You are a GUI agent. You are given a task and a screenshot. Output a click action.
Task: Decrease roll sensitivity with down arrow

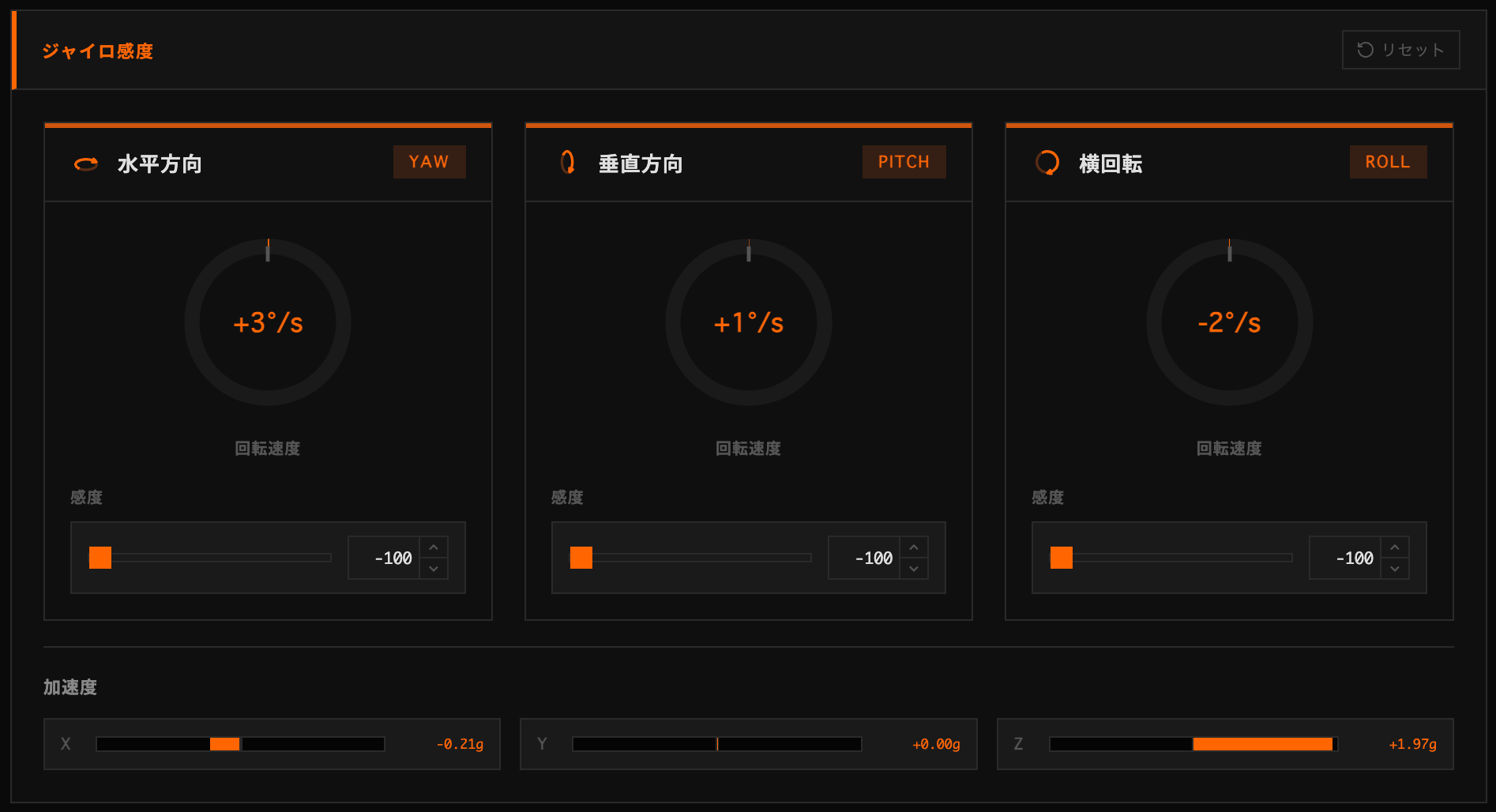(x=1395, y=569)
